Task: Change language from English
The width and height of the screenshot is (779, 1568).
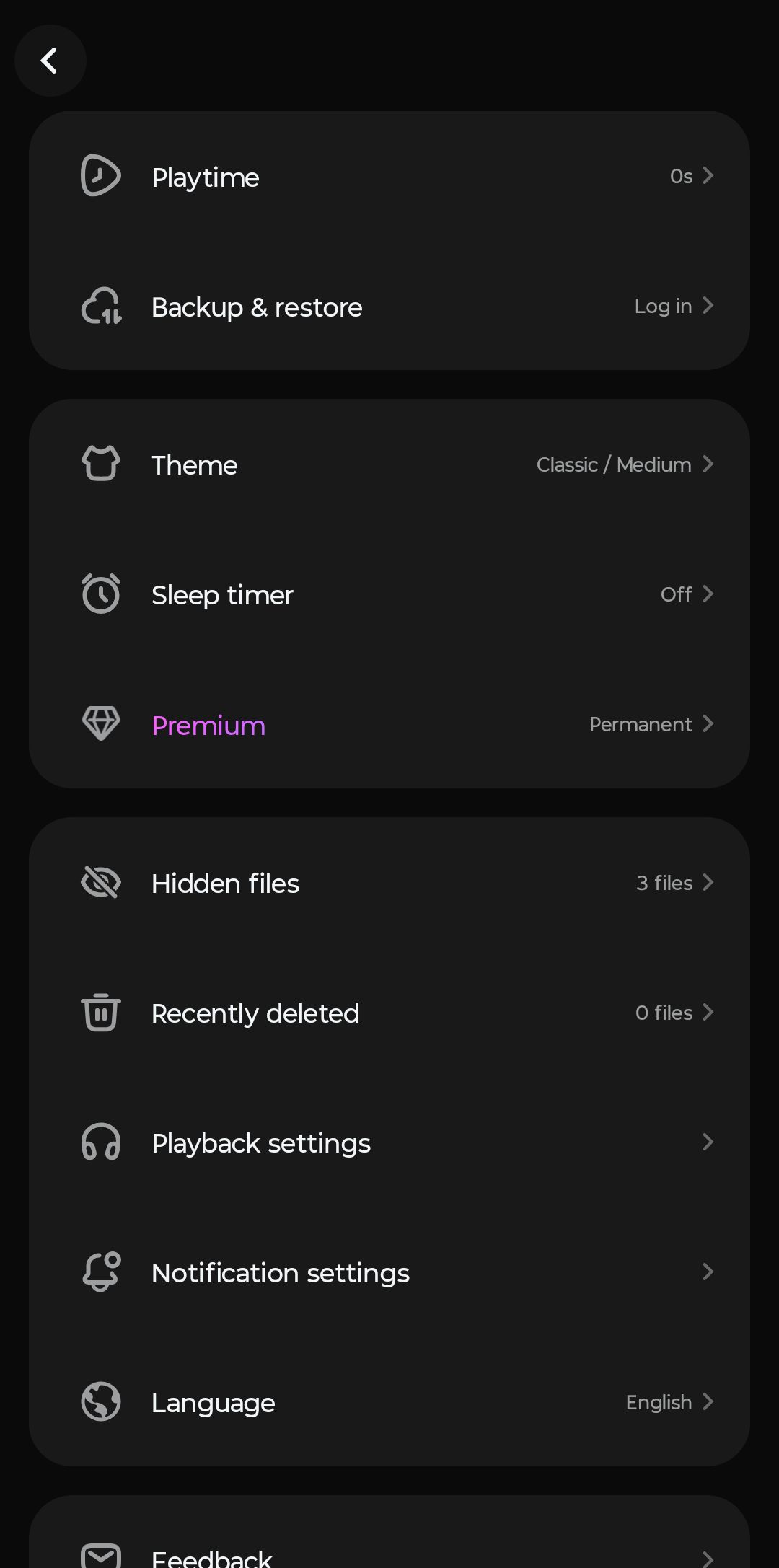Action: [669, 1402]
